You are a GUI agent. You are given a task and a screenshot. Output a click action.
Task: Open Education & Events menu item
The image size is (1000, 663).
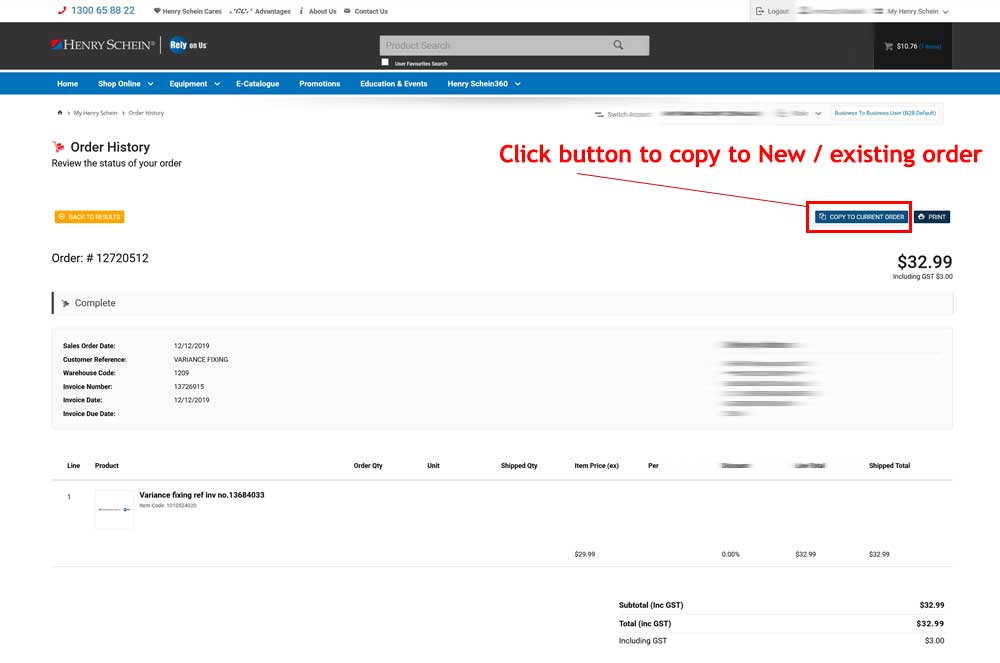[393, 84]
